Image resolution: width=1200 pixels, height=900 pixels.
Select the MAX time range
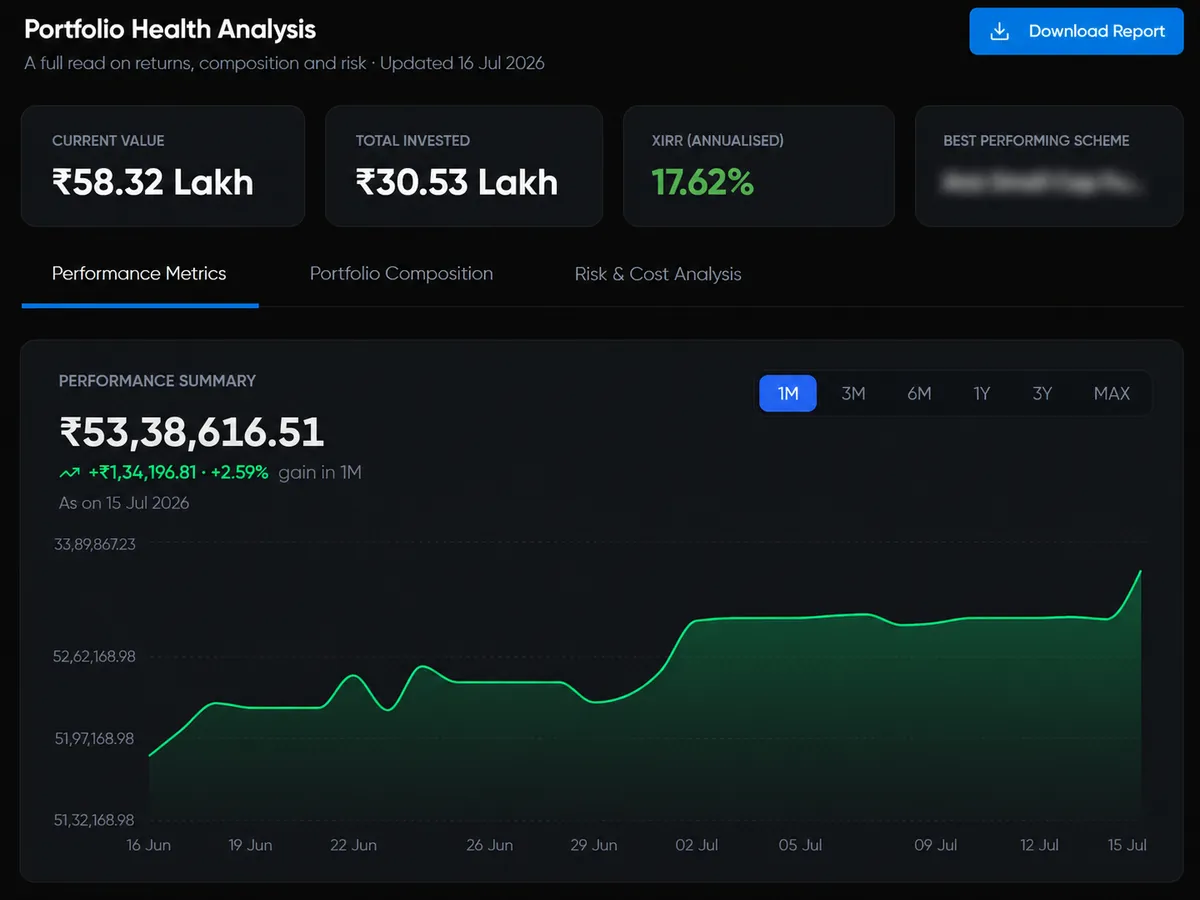click(x=1112, y=393)
